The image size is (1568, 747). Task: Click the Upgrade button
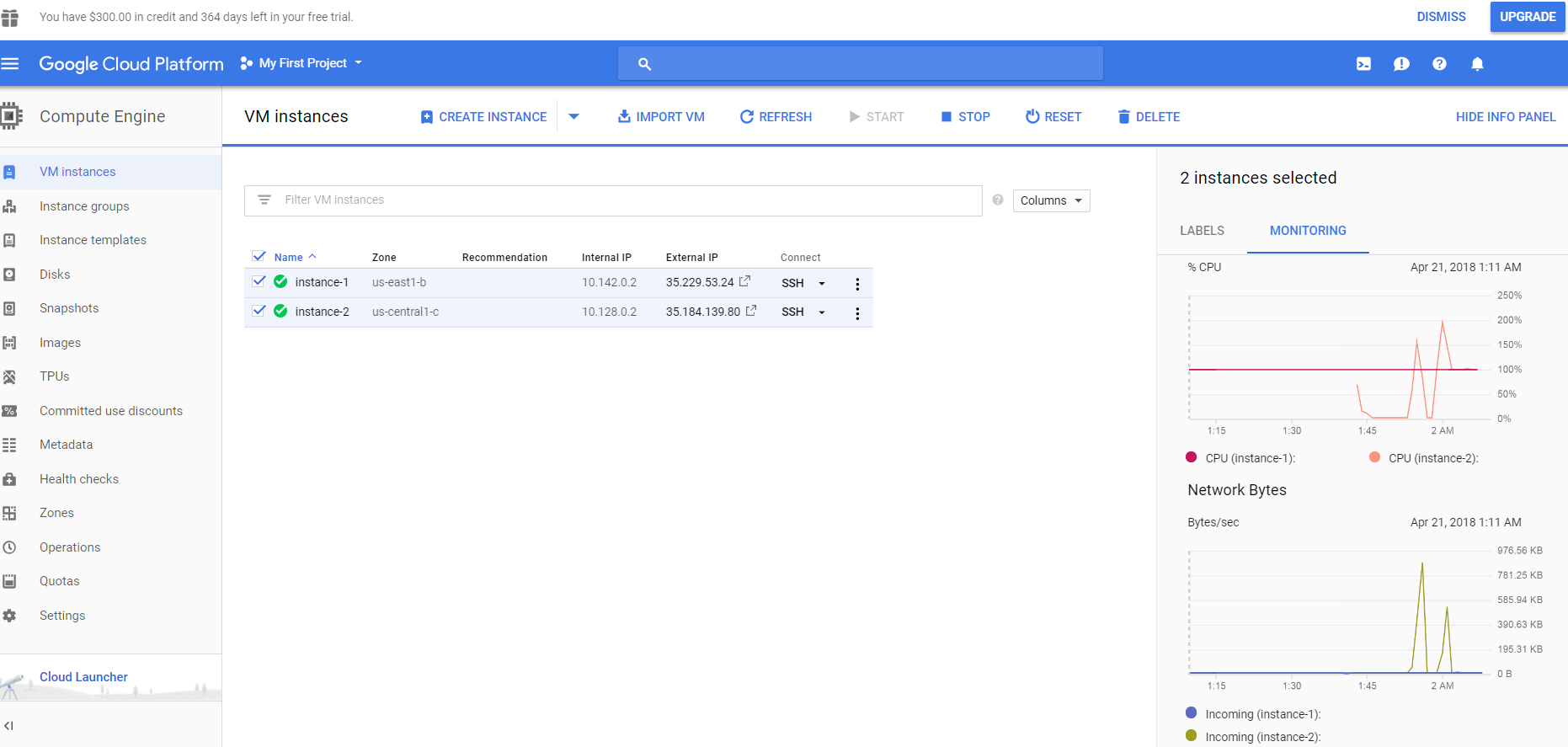[1528, 17]
